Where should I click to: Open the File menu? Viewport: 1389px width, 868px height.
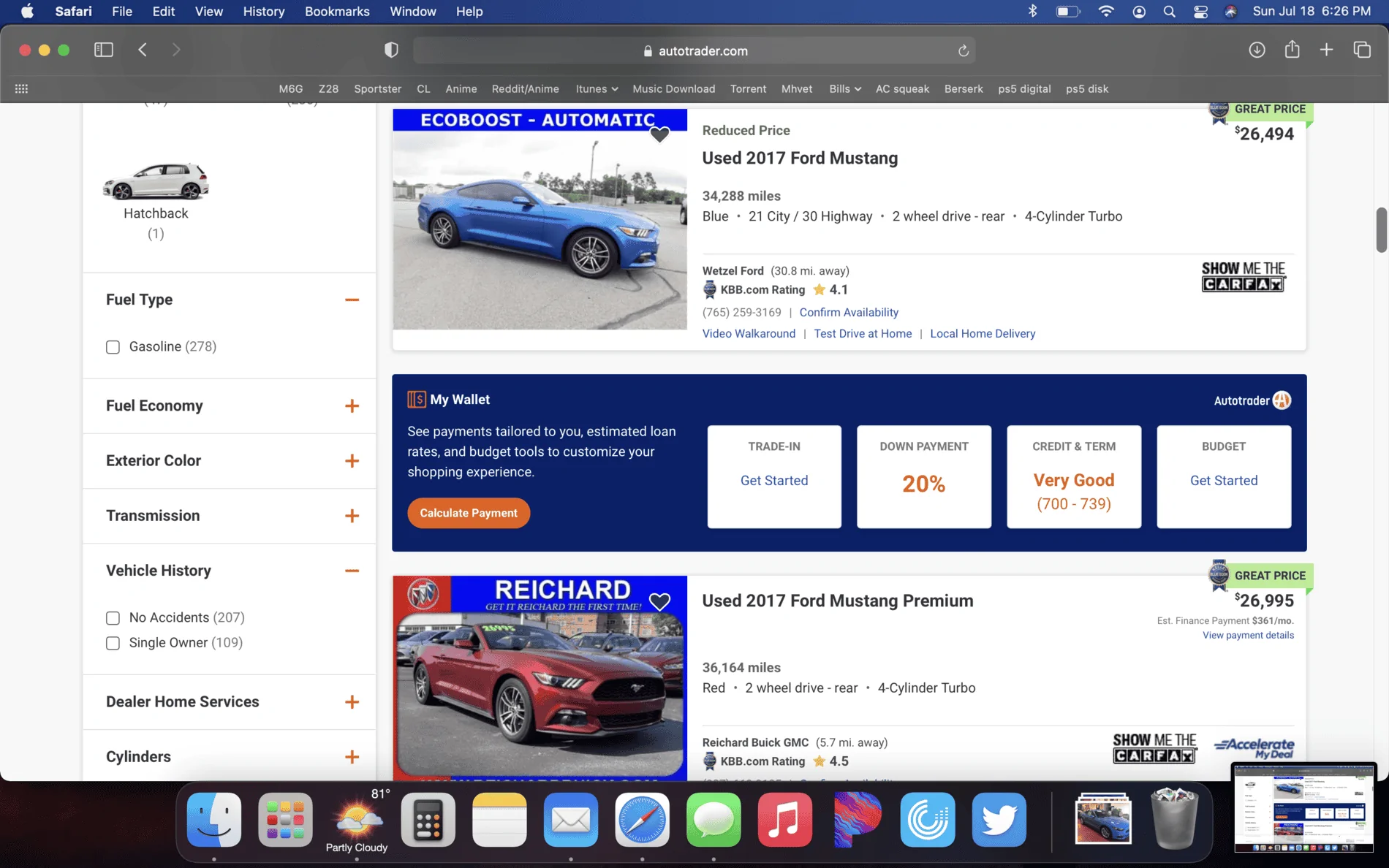[122, 11]
